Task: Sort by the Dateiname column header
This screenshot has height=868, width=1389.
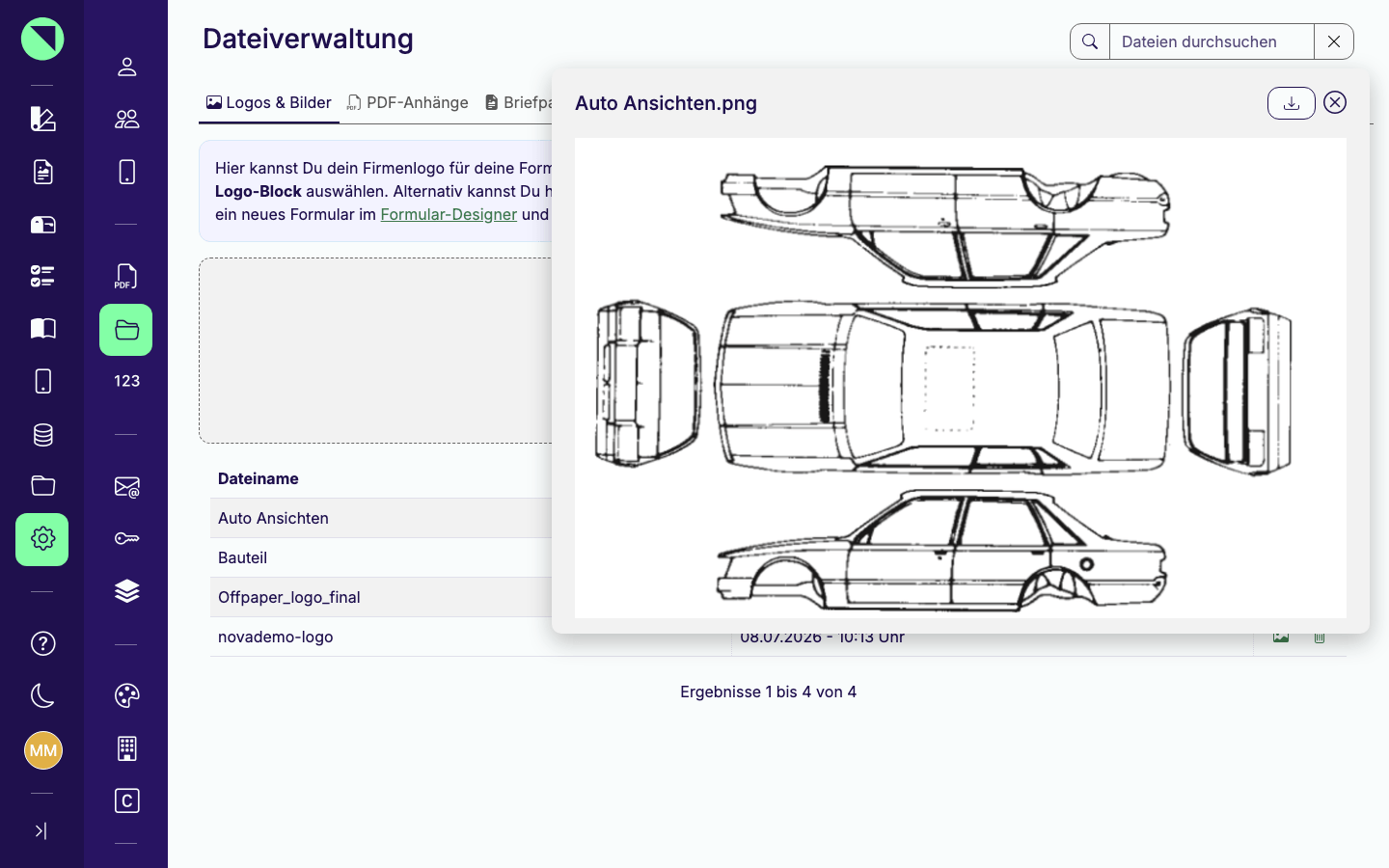Action: [258, 478]
